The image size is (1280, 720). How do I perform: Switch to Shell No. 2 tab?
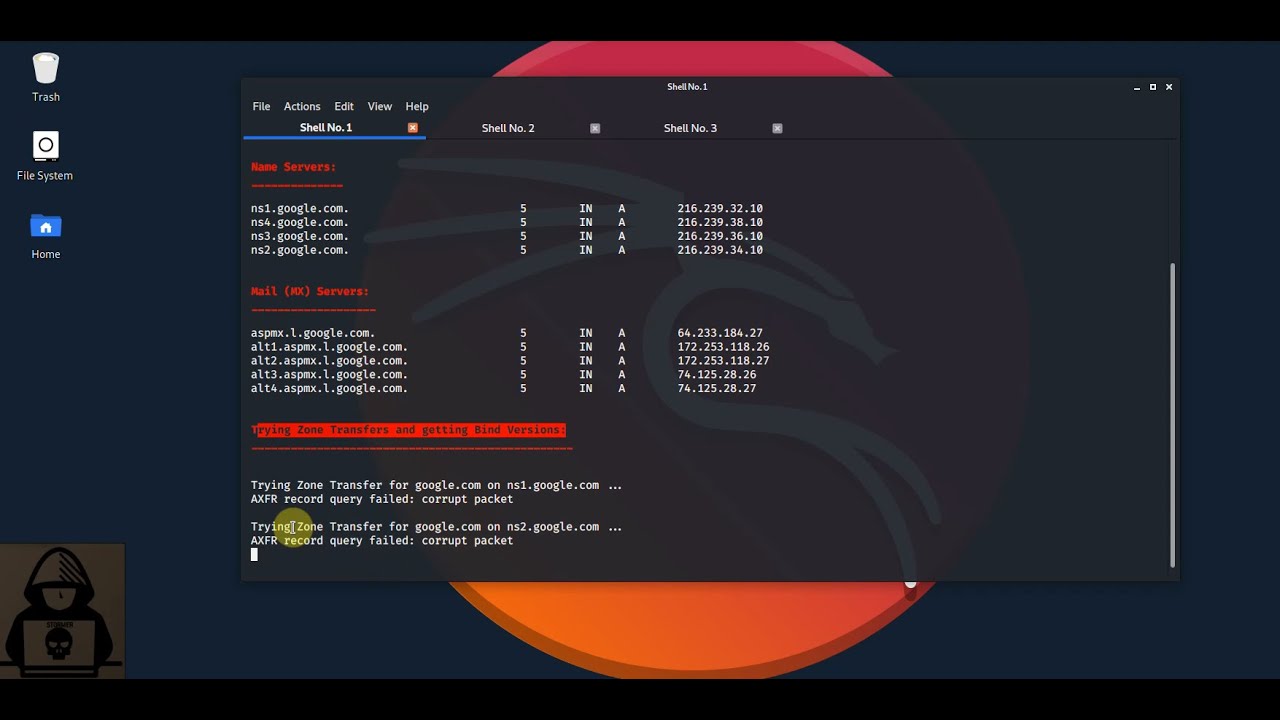tap(508, 128)
